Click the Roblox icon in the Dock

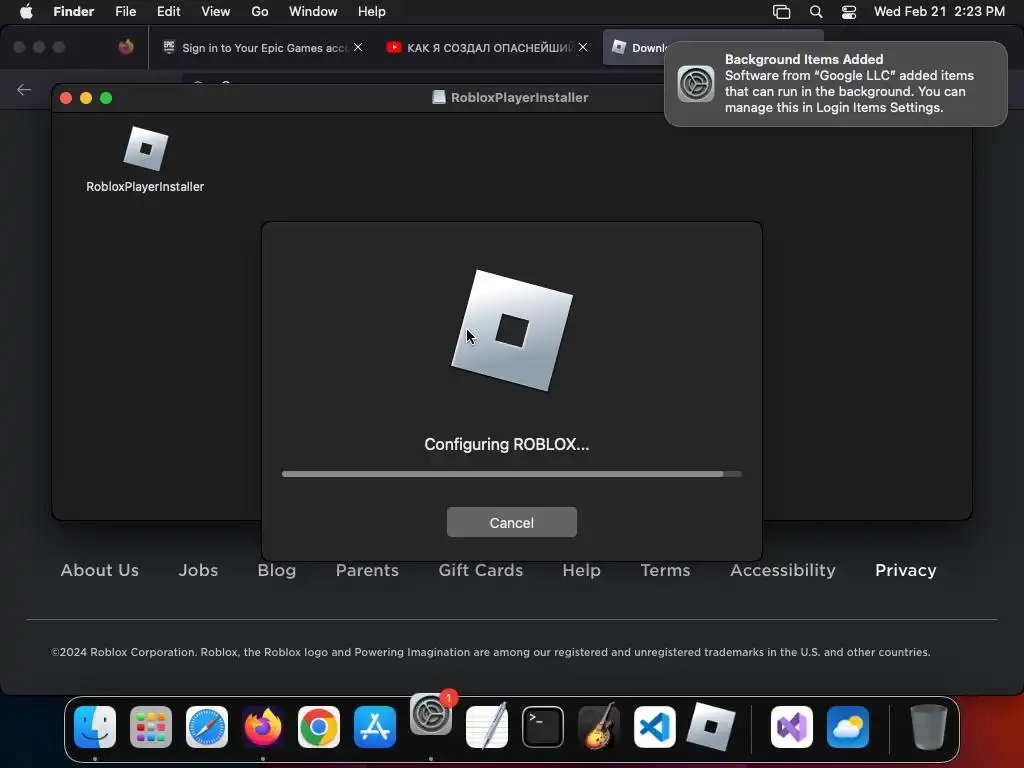tap(711, 727)
